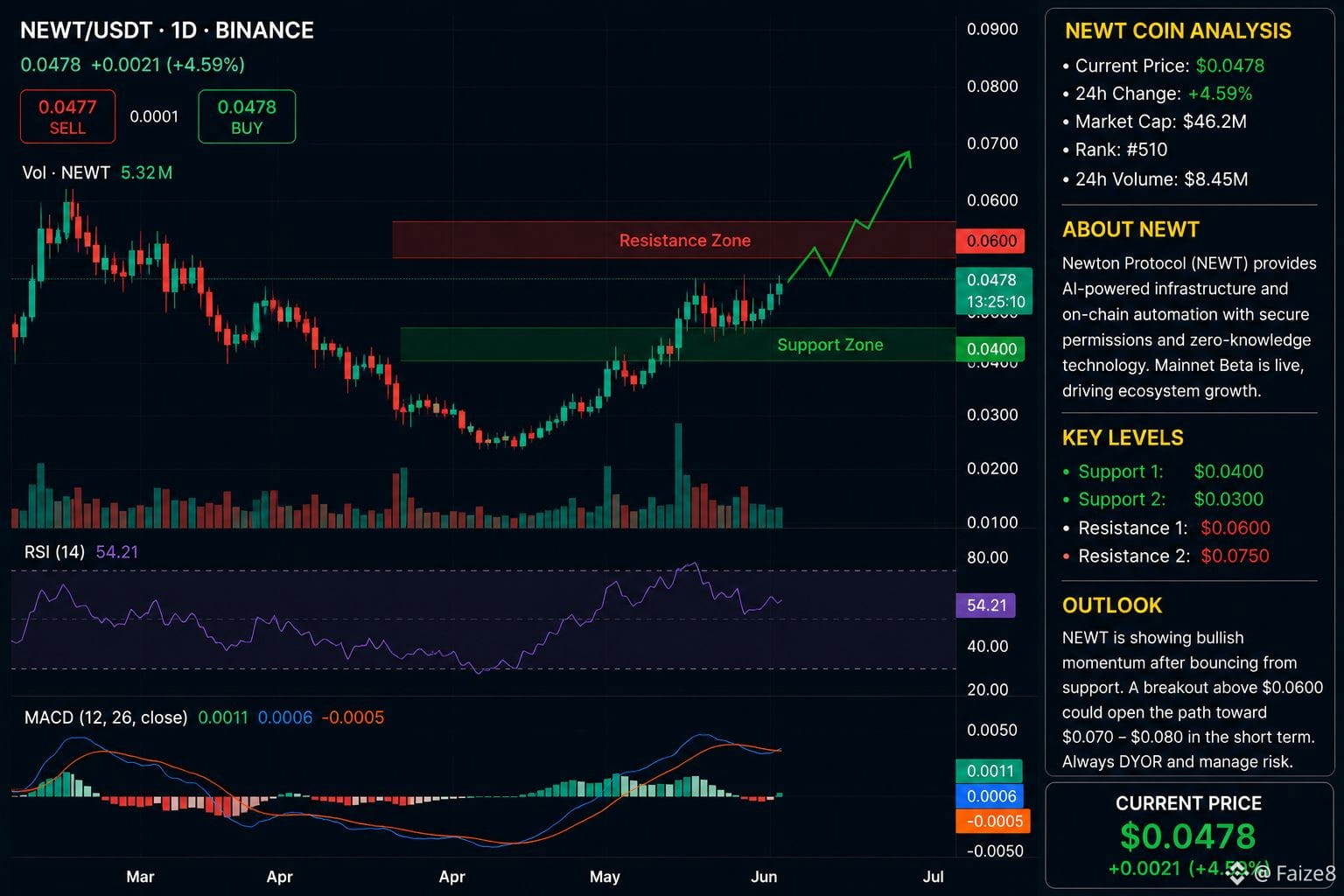Click the Jul label on the time axis
1344x896 pixels.
click(x=933, y=876)
